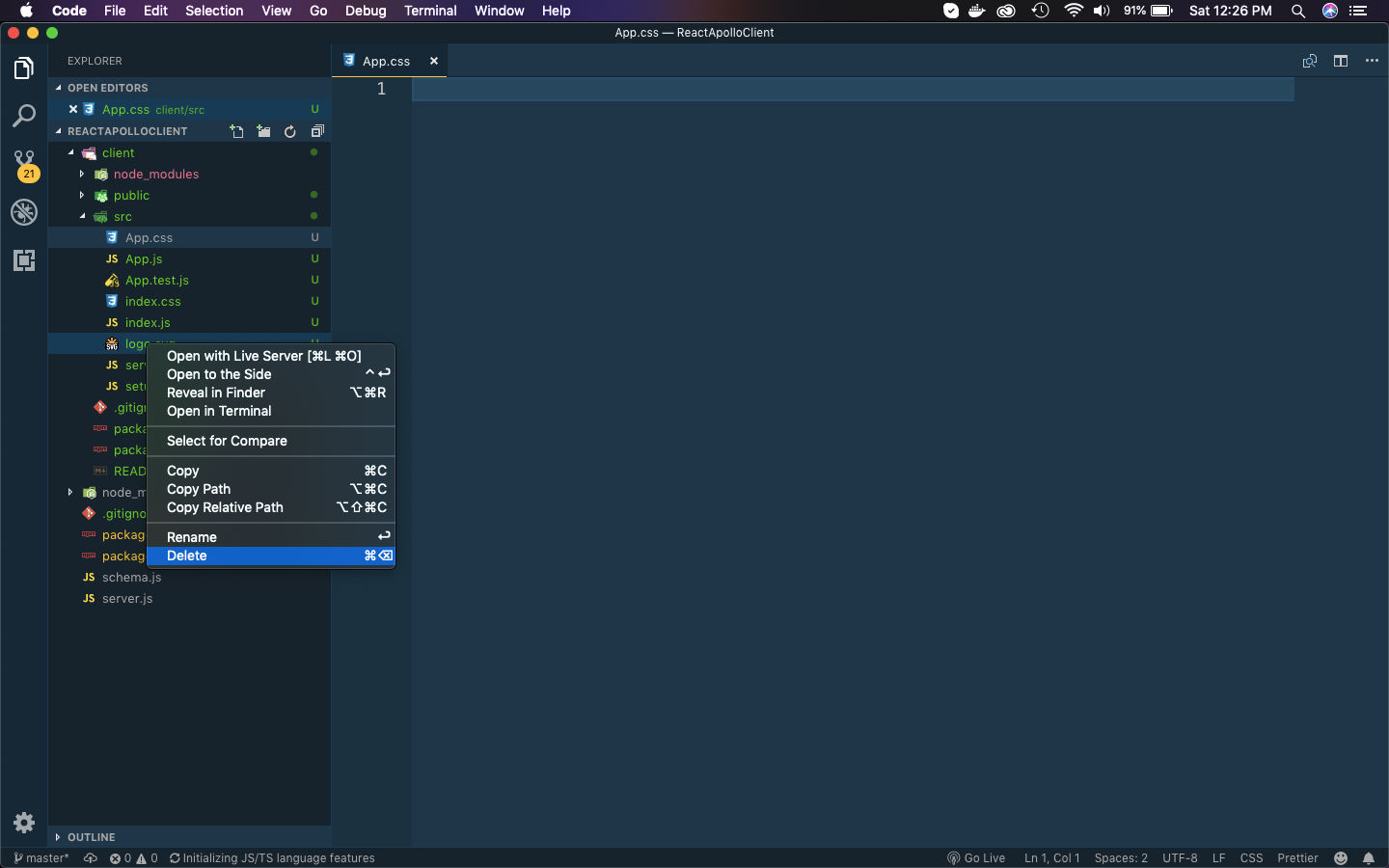Click the Ln 1, Col 1 status entry
Image resolution: width=1389 pixels, height=868 pixels.
click(x=1051, y=857)
